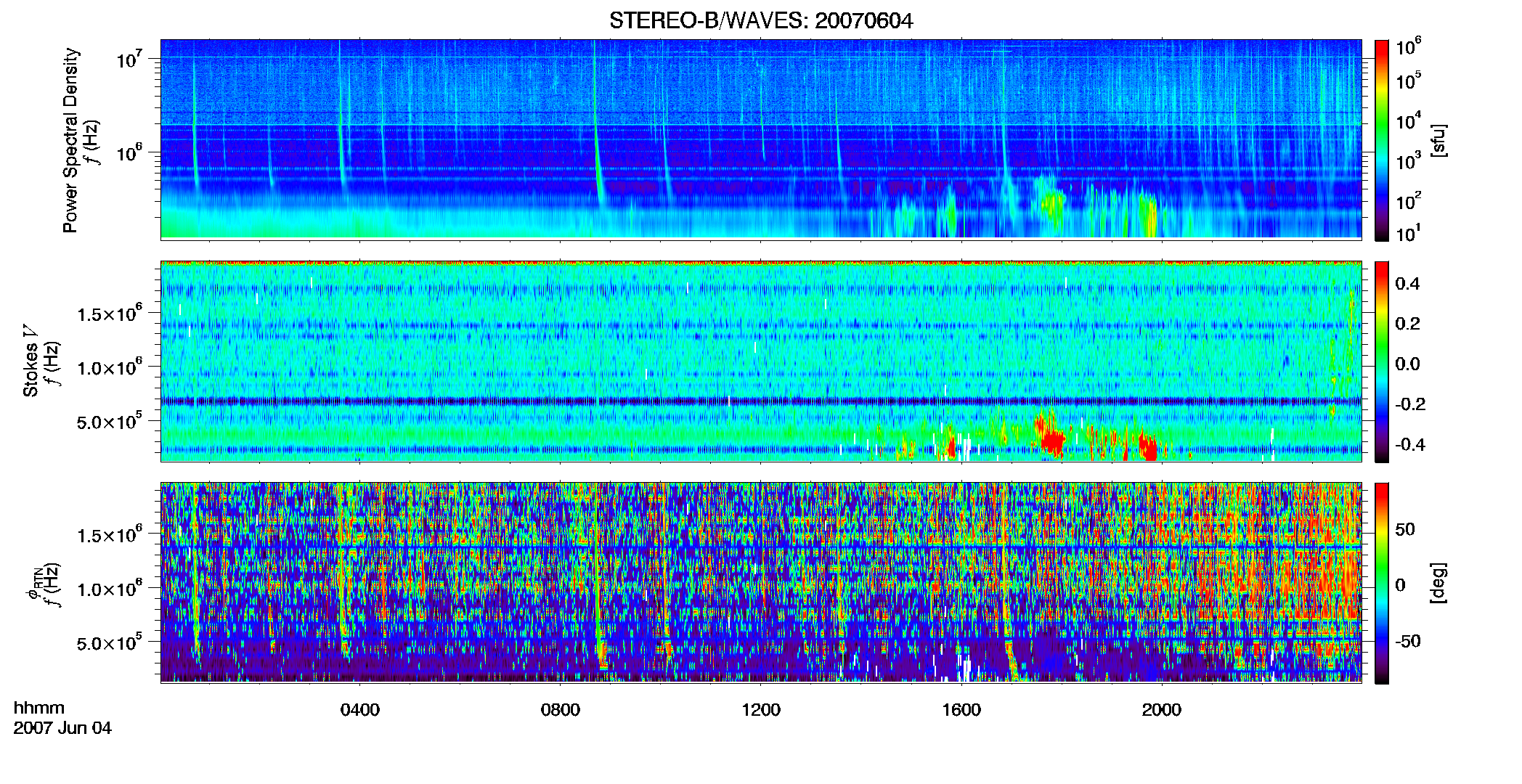Click the 0 tick on the deg colorbar
Image resolution: width=1522 pixels, height=784 pixels.
tap(1400, 585)
